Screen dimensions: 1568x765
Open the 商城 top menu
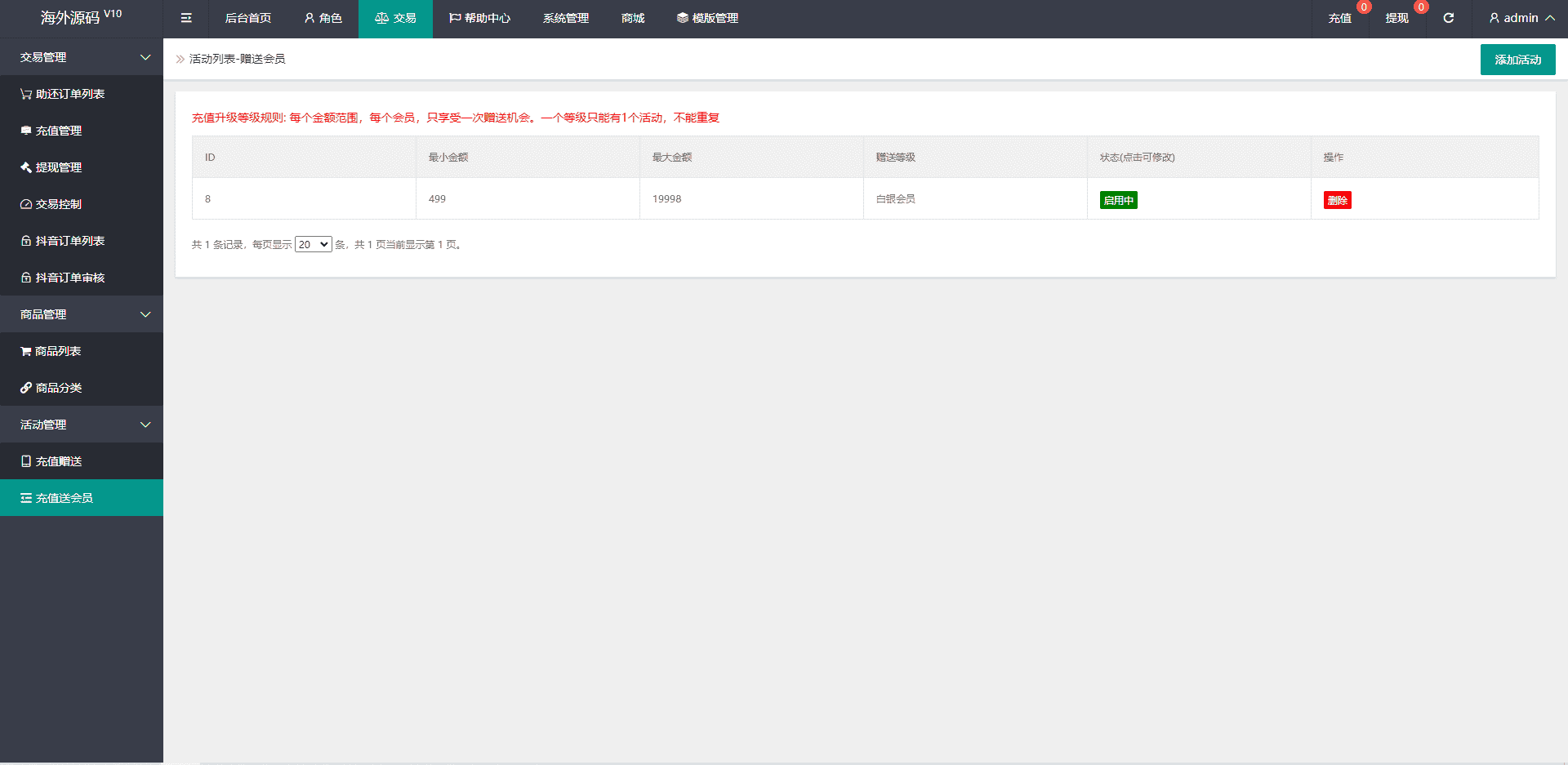[633, 18]
